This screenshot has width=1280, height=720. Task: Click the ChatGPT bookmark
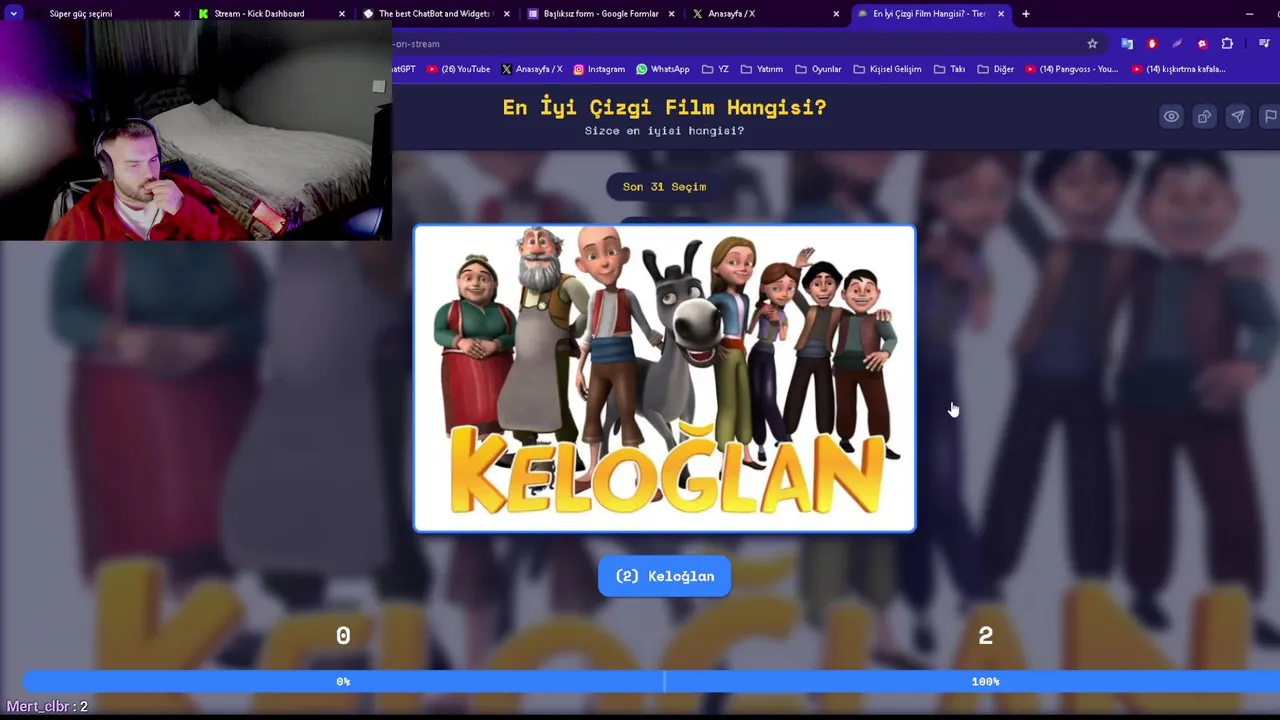404,69
